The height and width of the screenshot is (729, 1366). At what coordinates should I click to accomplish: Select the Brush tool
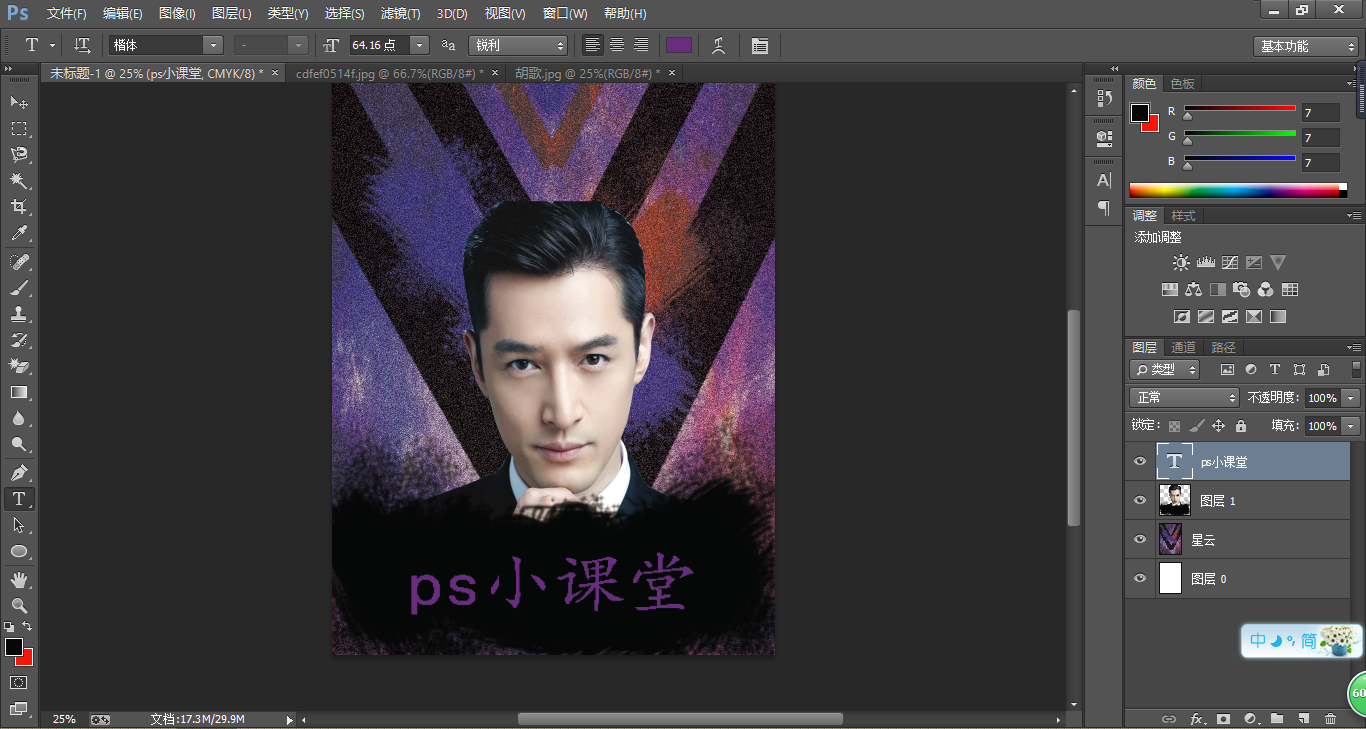pyautogui.click(x=19, y=288)
